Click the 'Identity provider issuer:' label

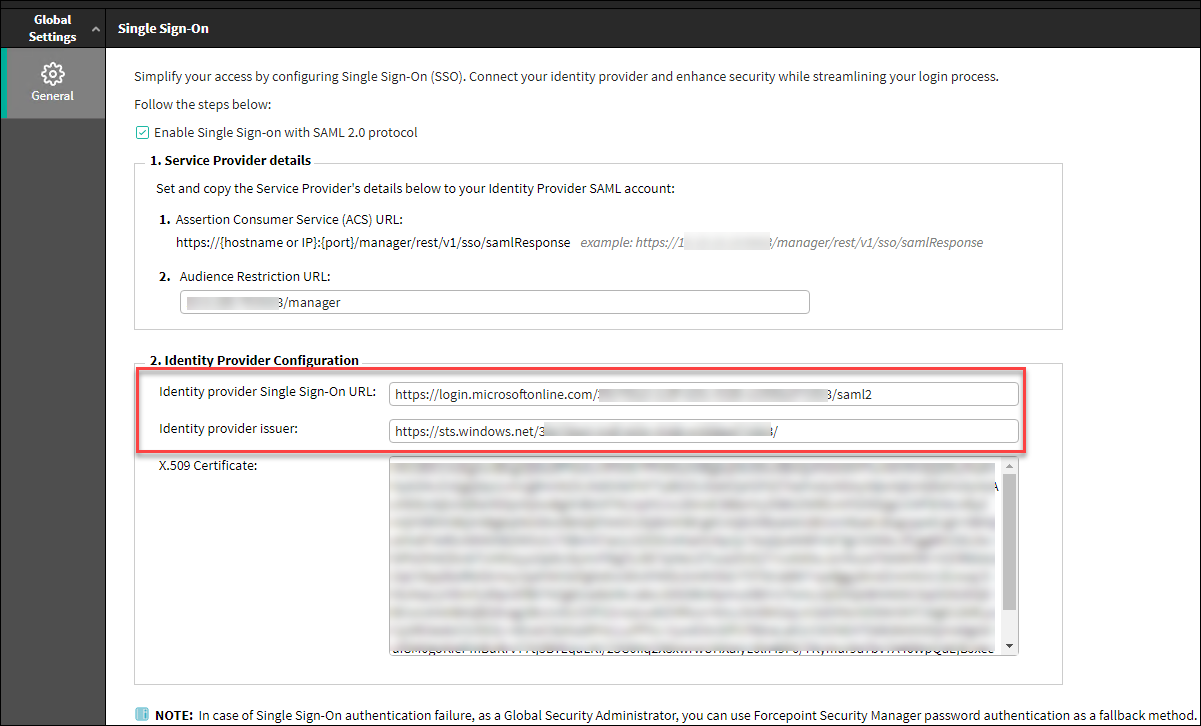click(229, 429)
